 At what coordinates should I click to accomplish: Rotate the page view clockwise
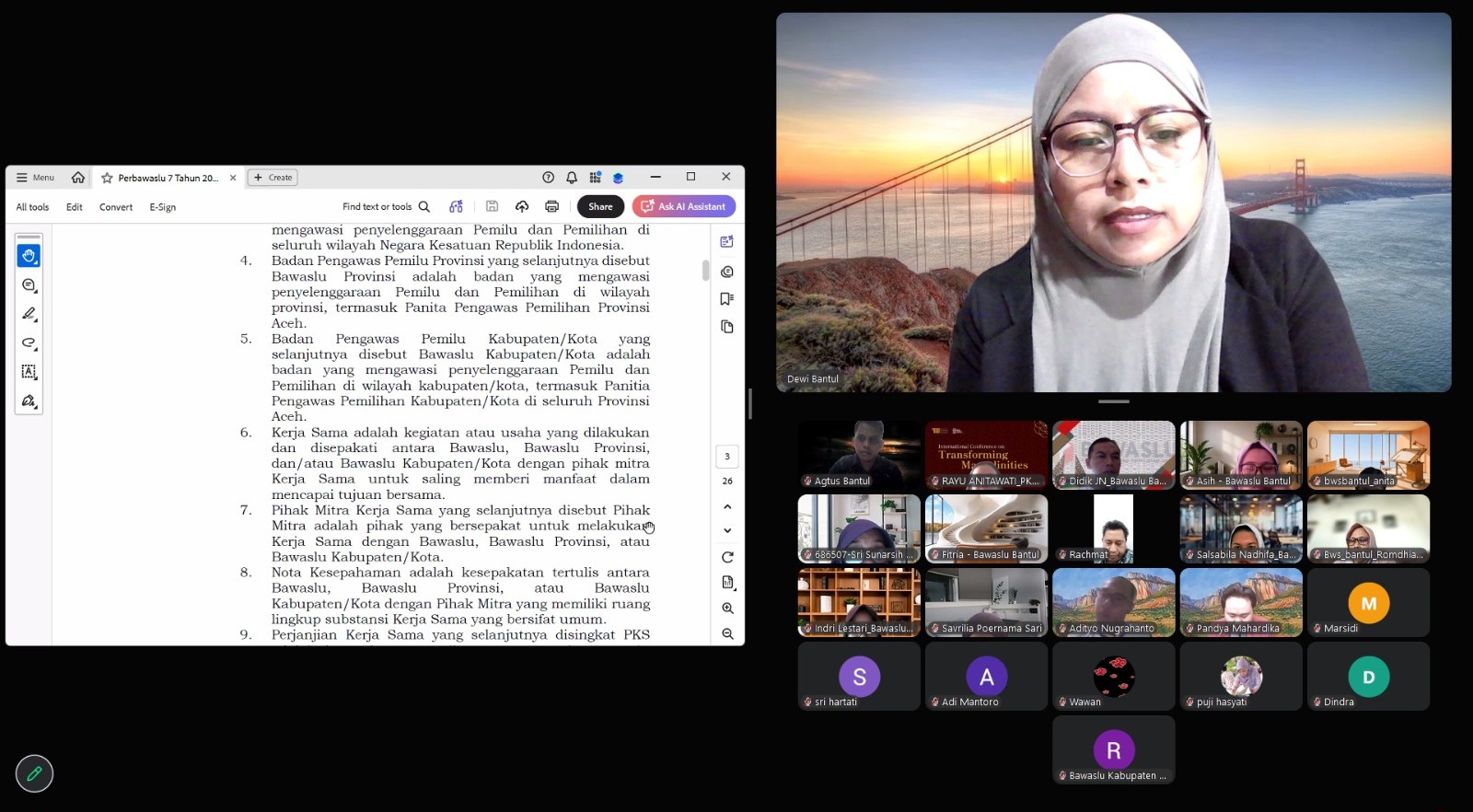tap(727, 557)
